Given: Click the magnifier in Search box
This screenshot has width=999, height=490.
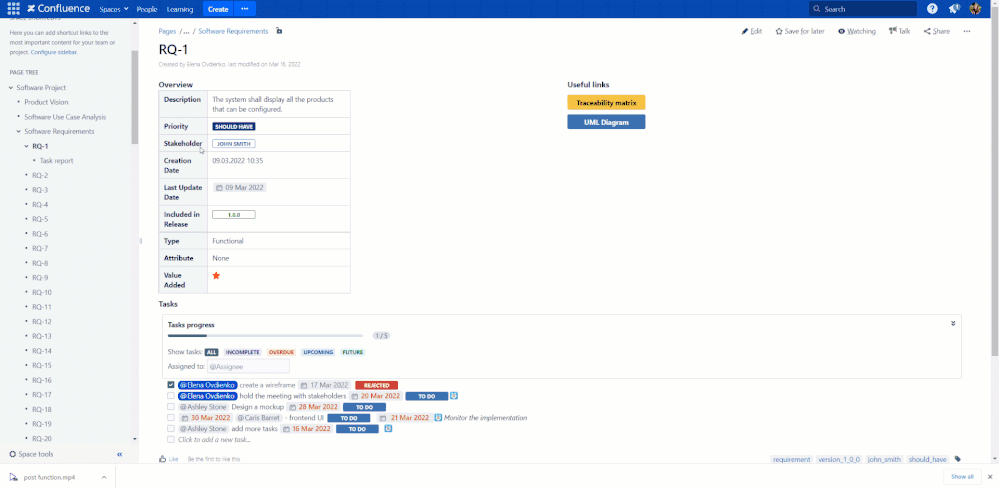Looking at the screenshot, I should point(817,10).
